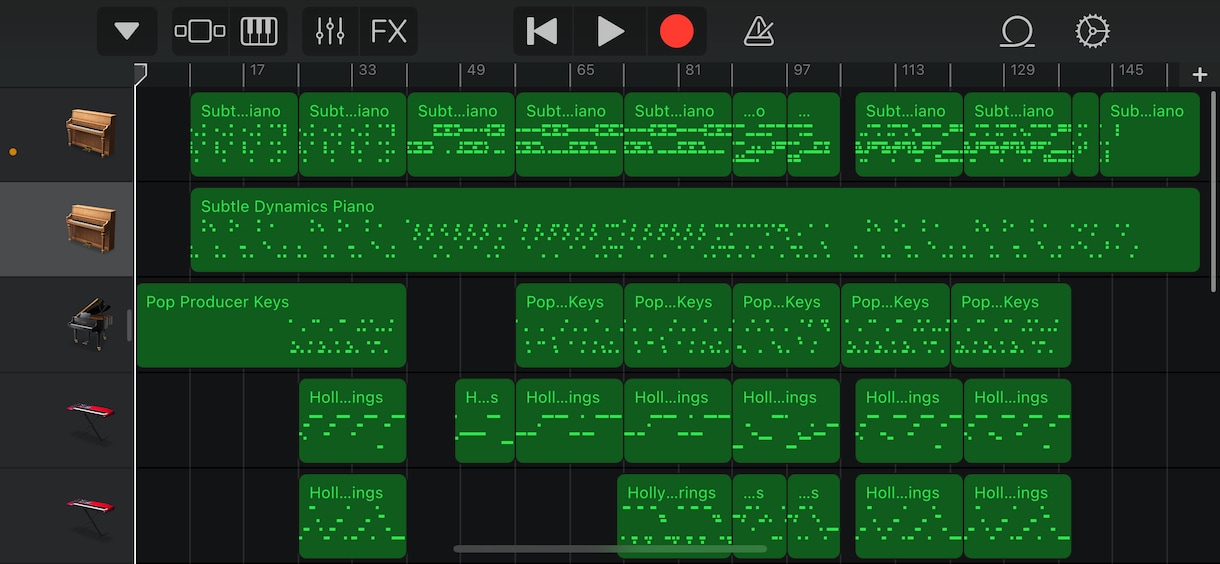Start playback with the Play button
1220x564 pixels.
pyautogui.click(x=610, y=31)
